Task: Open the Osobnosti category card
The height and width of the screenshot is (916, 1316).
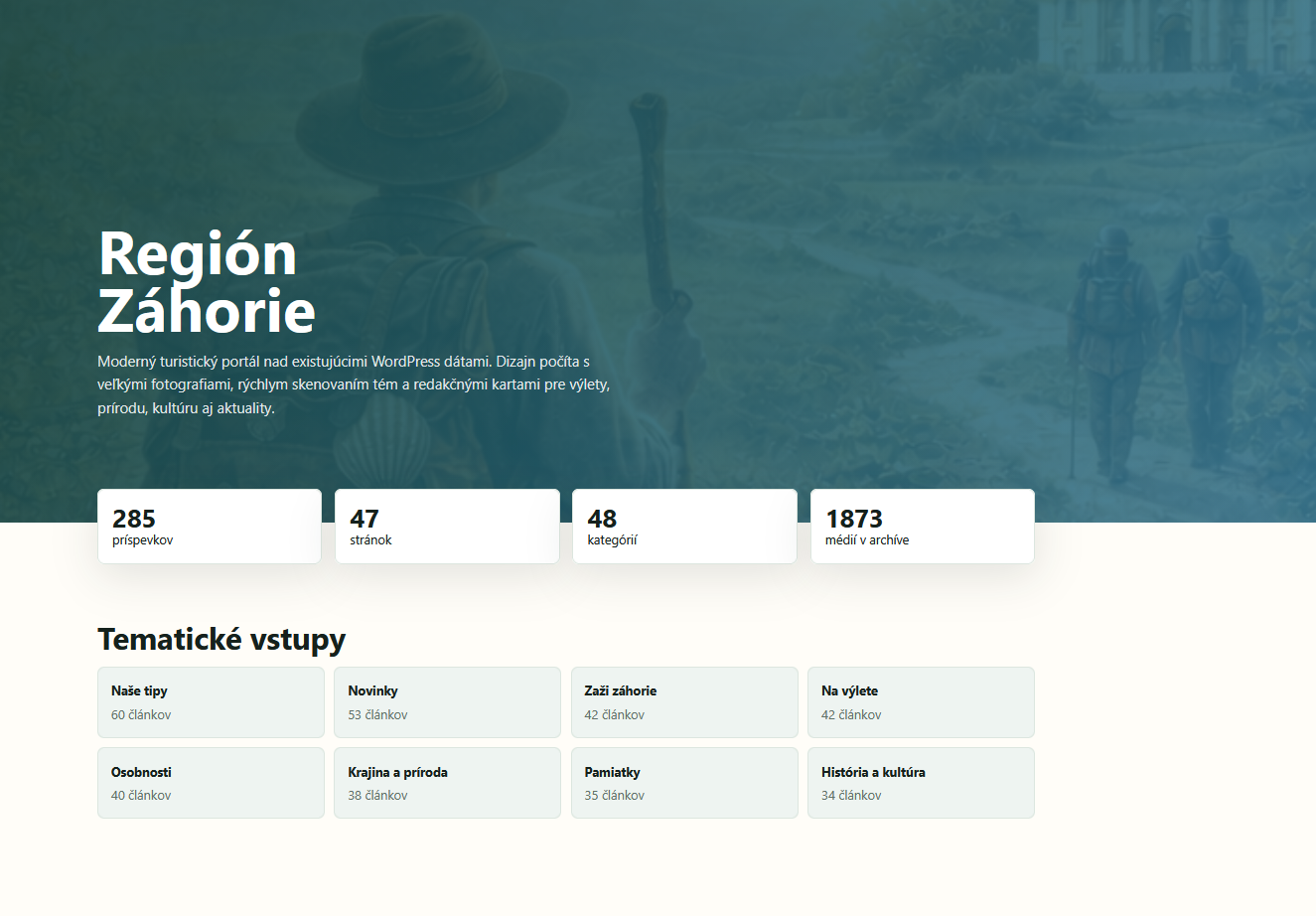Action: tap(211, 783)
